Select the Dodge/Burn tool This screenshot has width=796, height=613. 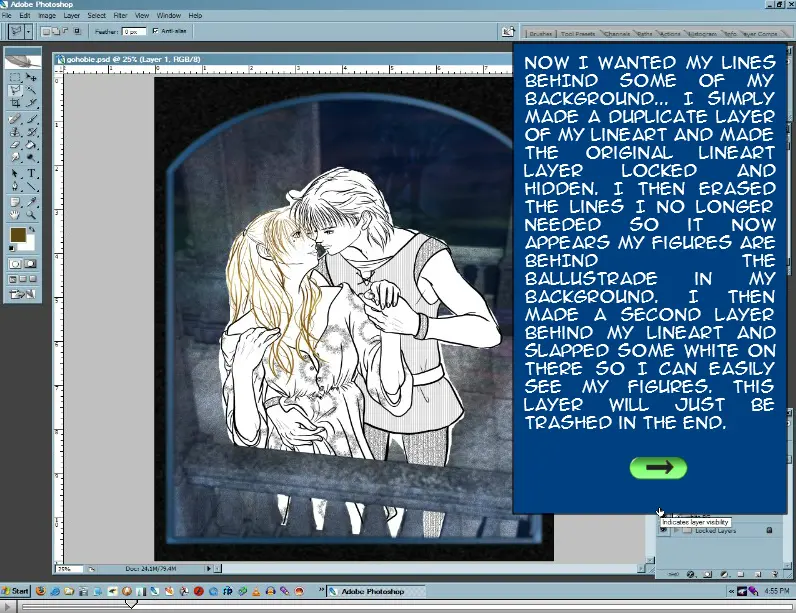coord(31,158)
